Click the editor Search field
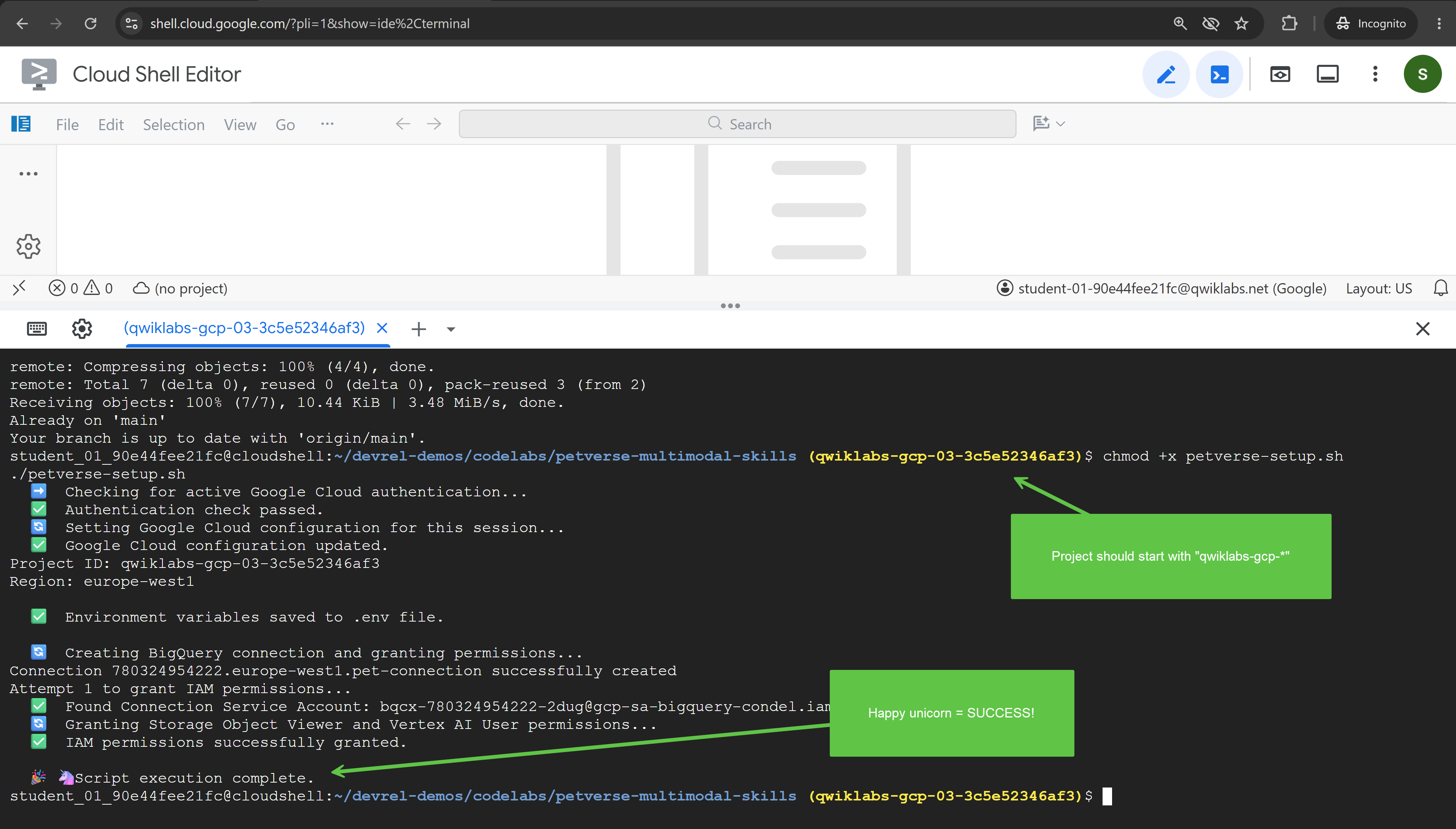 pyautogui.click(x=737, y=124)
